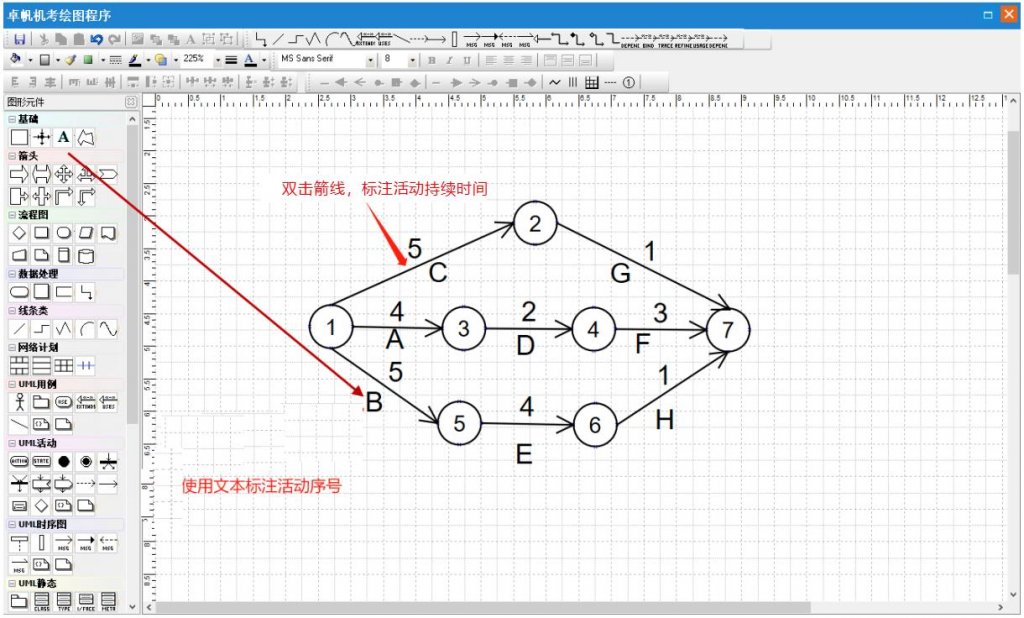Image resolution: width=1024 pixels, height=618 pixels.
Task: Collapse the 流程图 section
Action: tap(12, 214)
